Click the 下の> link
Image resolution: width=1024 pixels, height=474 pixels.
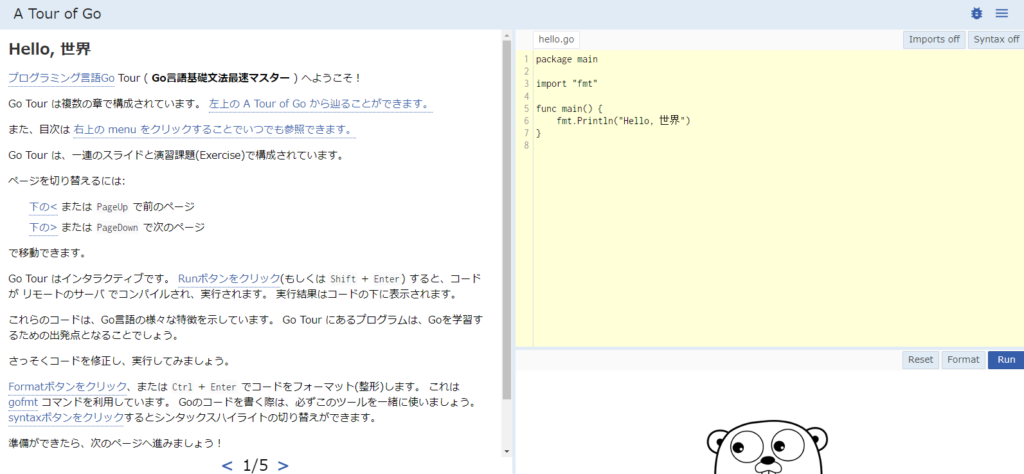43,228
